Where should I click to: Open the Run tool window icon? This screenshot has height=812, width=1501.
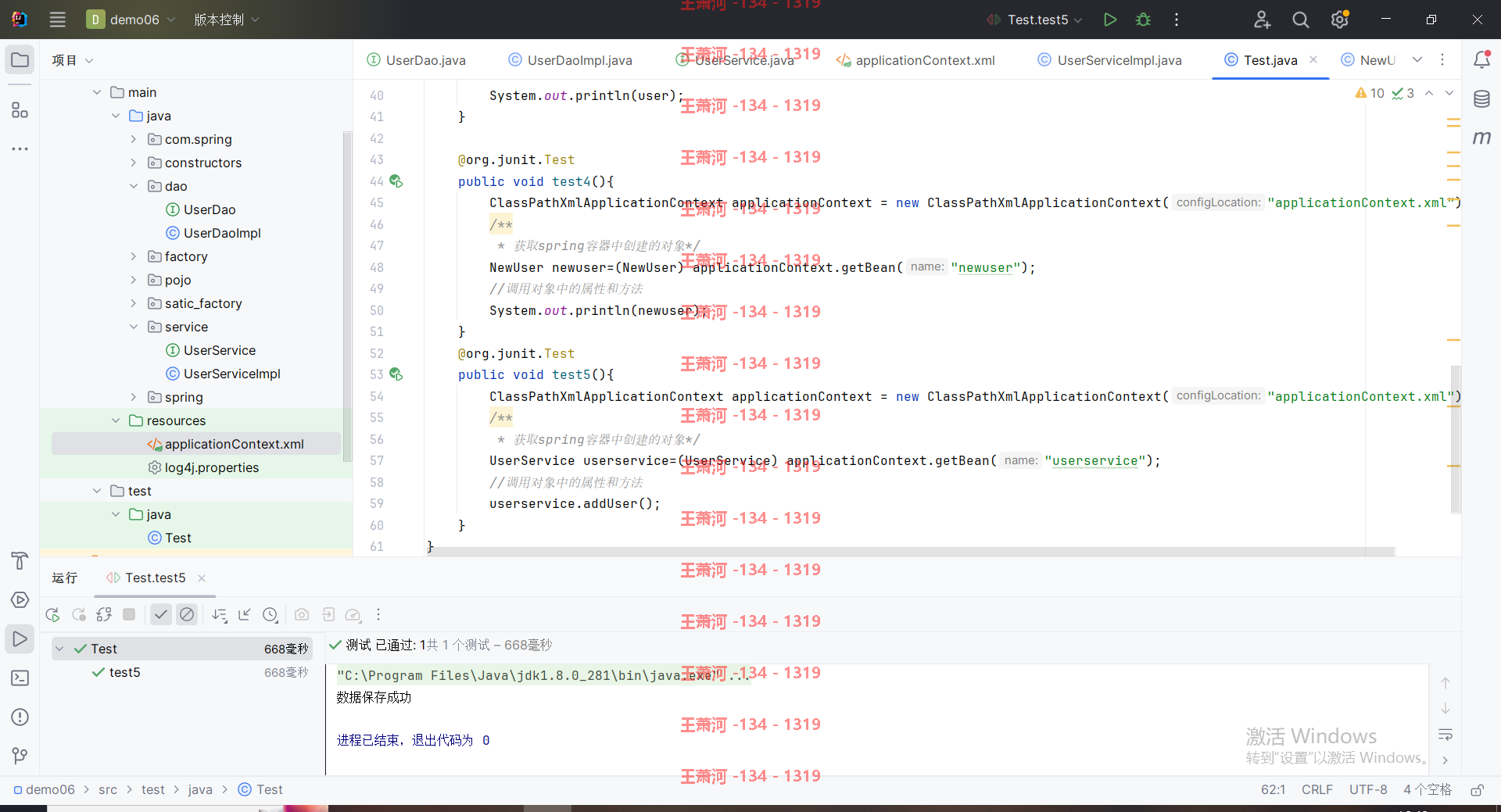click(x=20, y=639)
